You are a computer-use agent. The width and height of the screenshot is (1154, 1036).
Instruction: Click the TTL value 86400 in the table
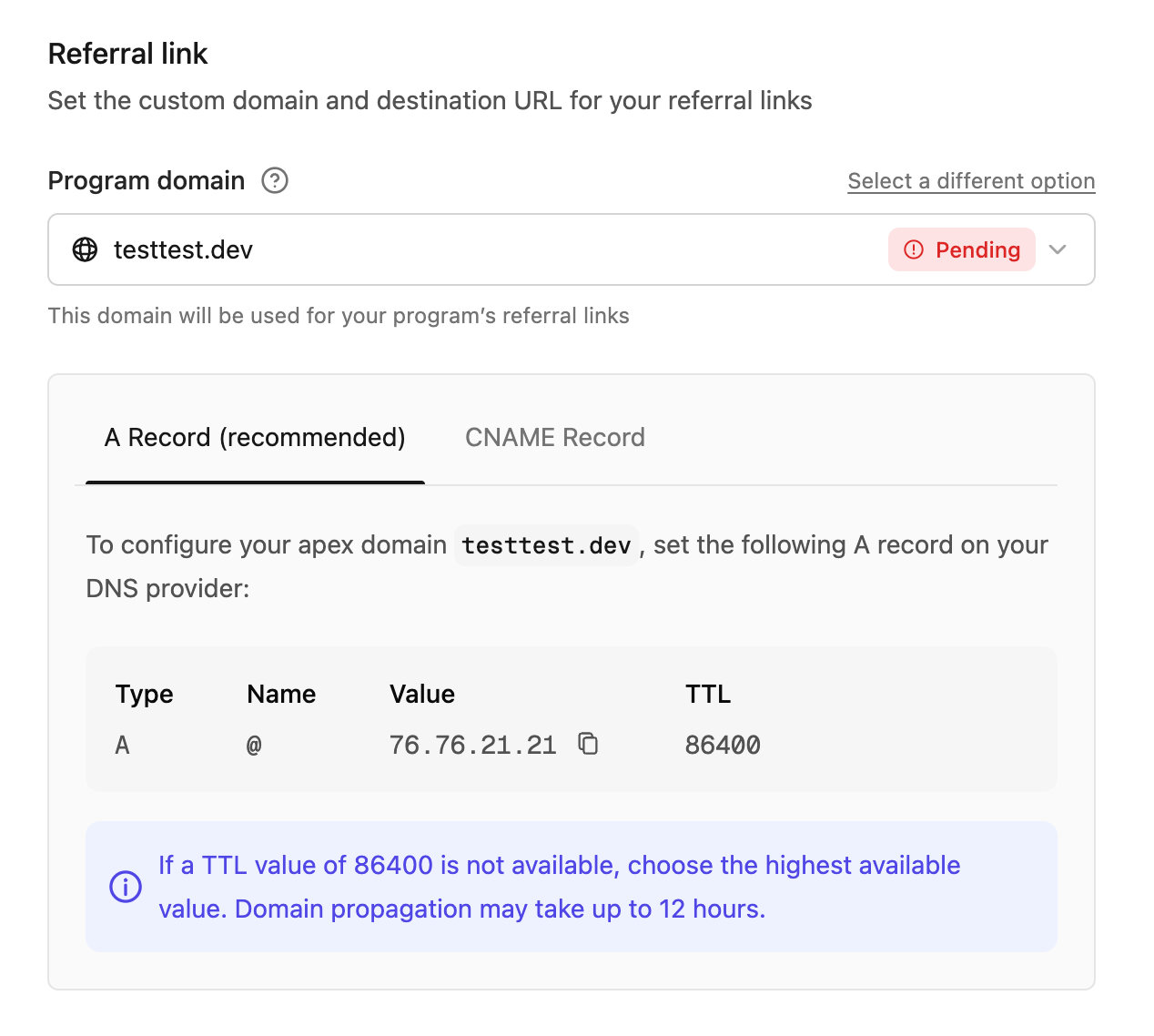[x=723, y=744]
